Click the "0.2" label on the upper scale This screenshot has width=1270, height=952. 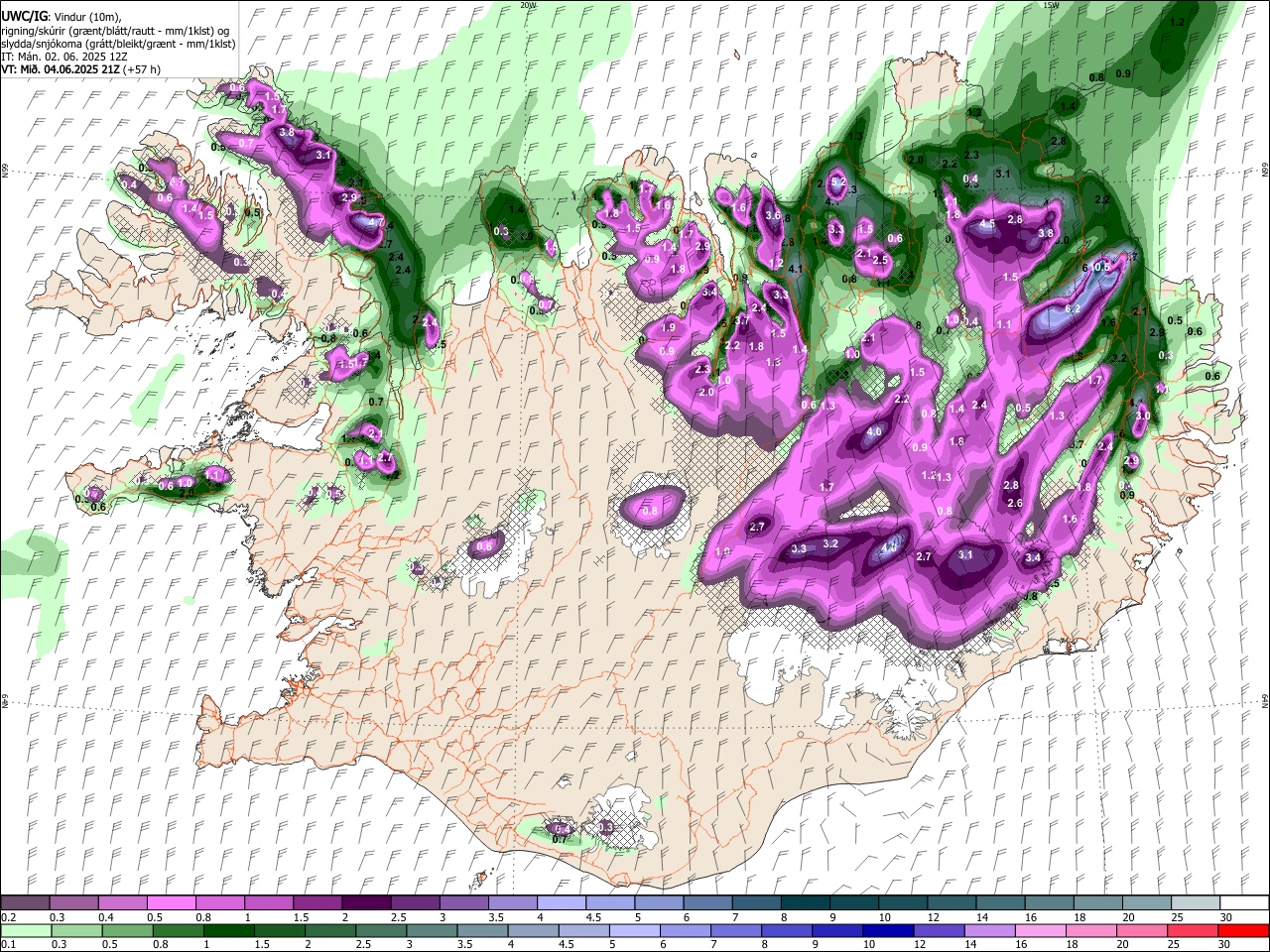click(9, 917)
